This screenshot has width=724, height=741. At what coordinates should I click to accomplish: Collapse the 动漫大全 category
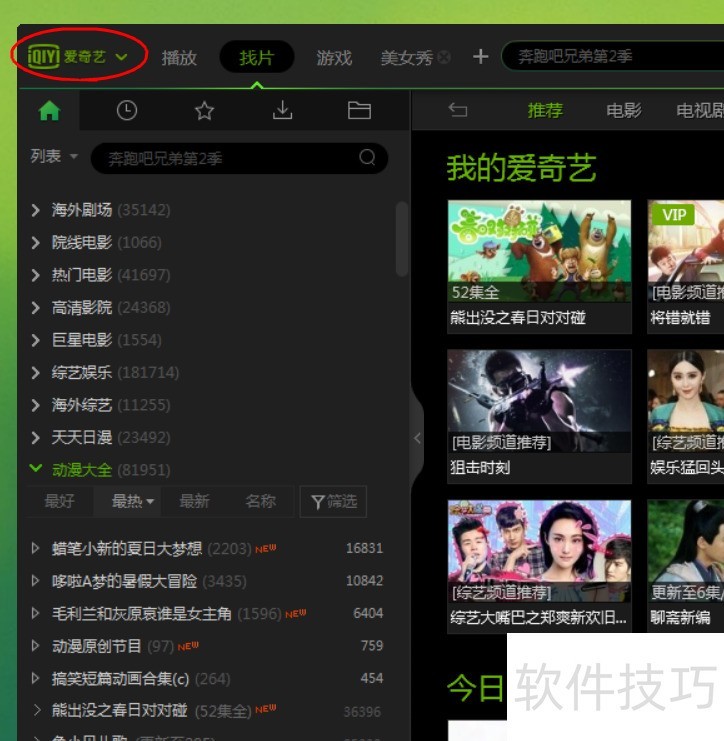click(x=36, y=469)
